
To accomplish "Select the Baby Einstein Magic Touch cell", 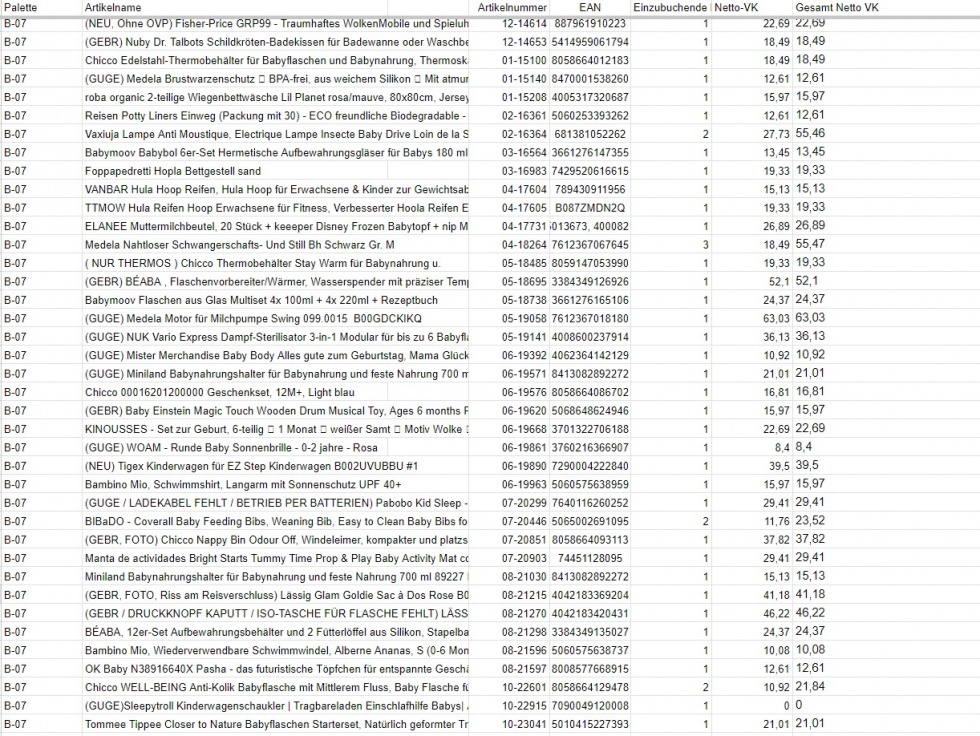I will [x=275, y=410].
